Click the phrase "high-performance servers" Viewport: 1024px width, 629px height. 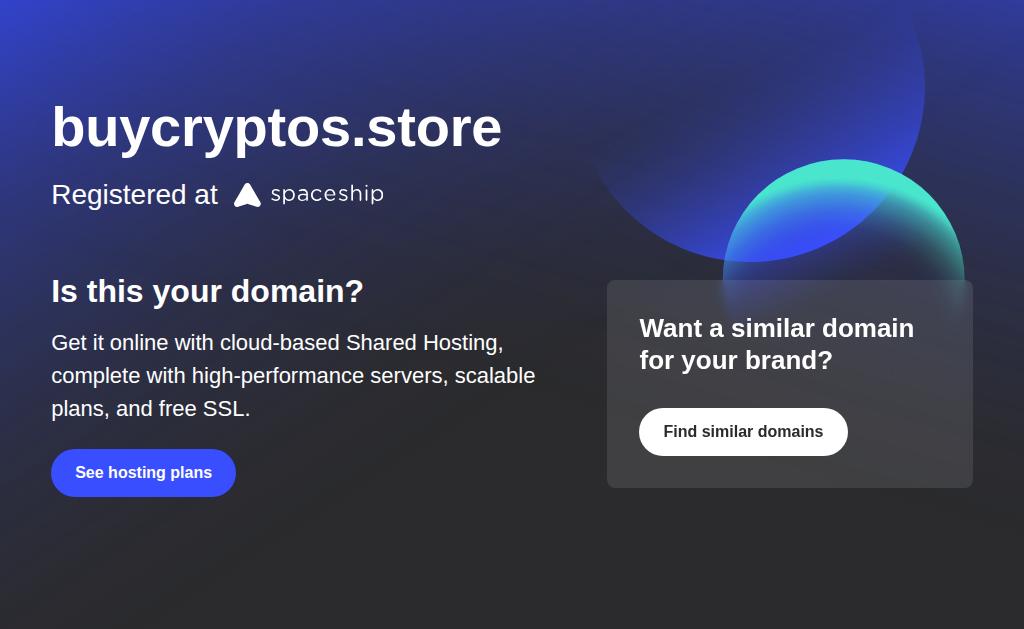click(x=319, y=376)
